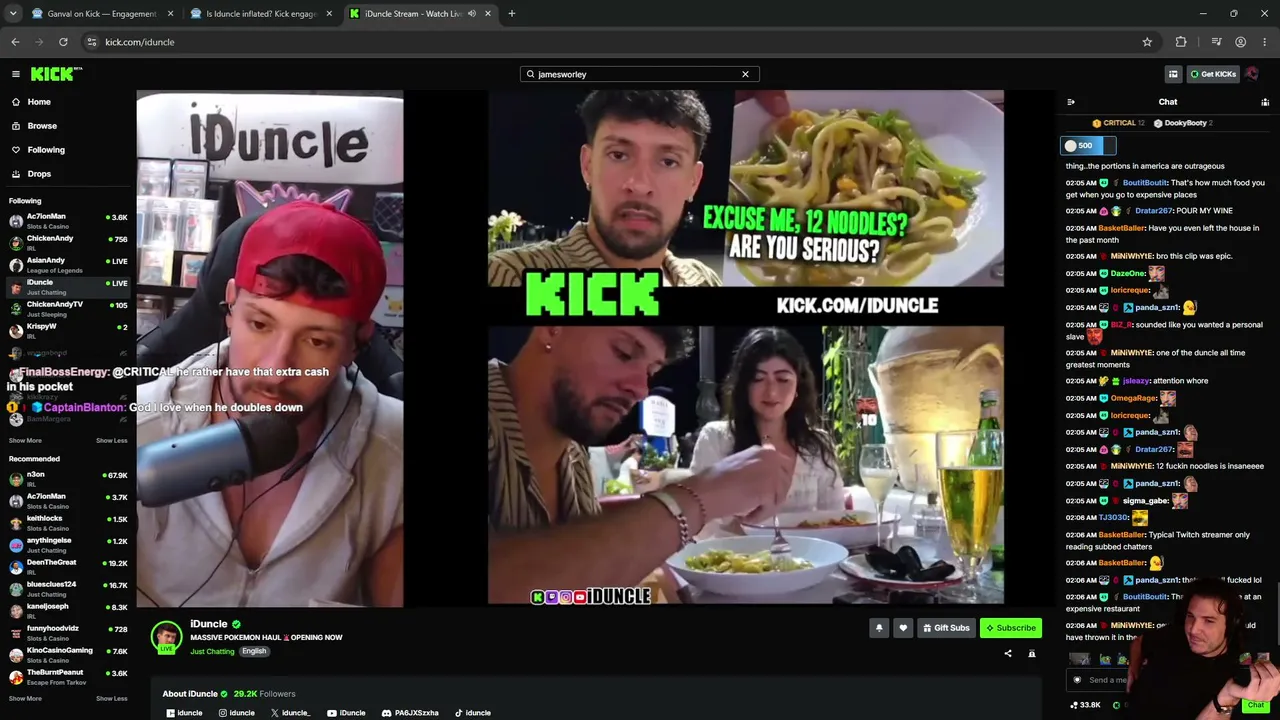Viewport: 1280px width, 720px height.
Task: Open n3on recommended channel
Action: point(68,478)
